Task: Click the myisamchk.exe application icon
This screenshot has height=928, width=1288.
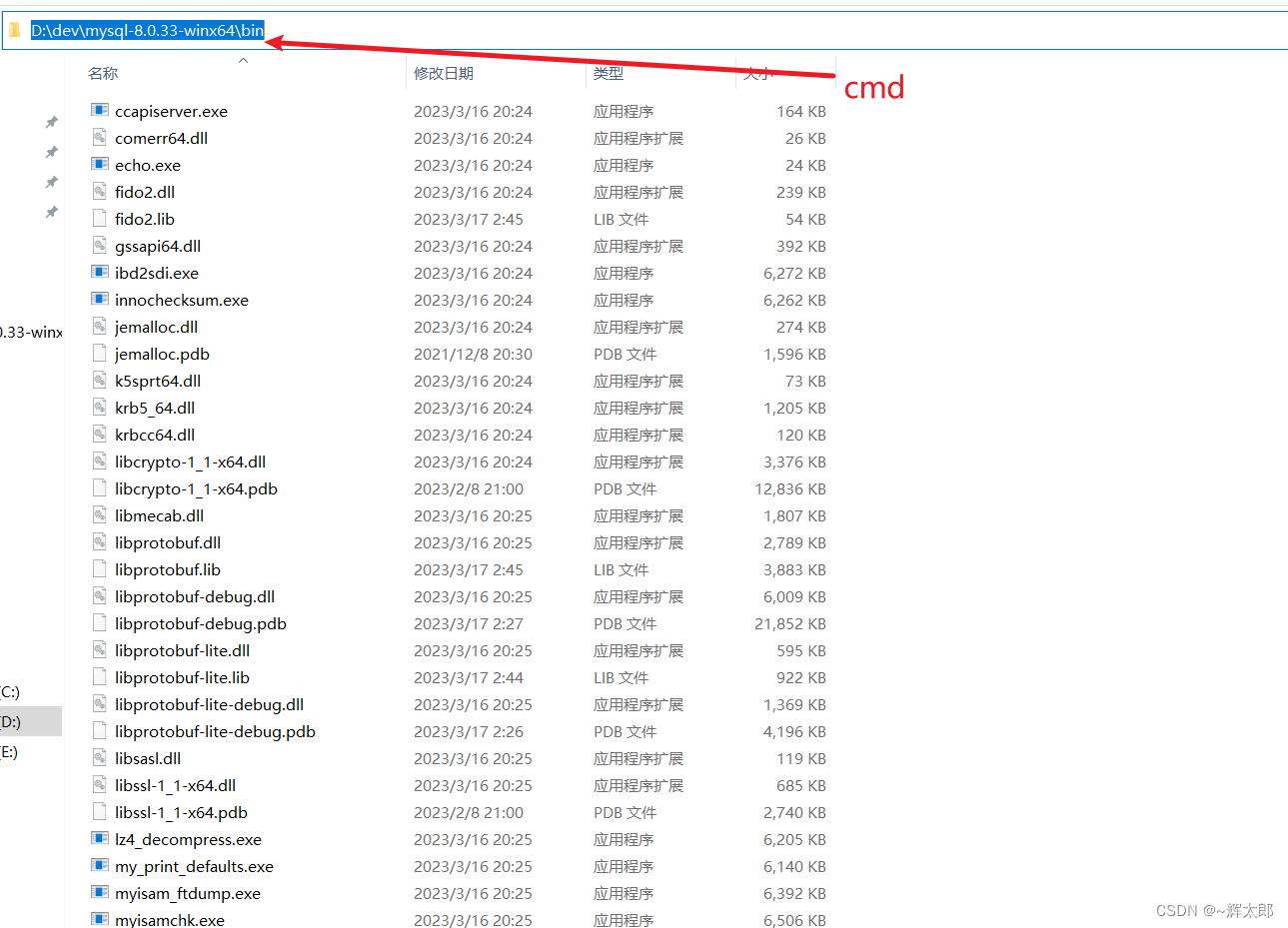Action: pyautogui.click(x=100, y=919)
